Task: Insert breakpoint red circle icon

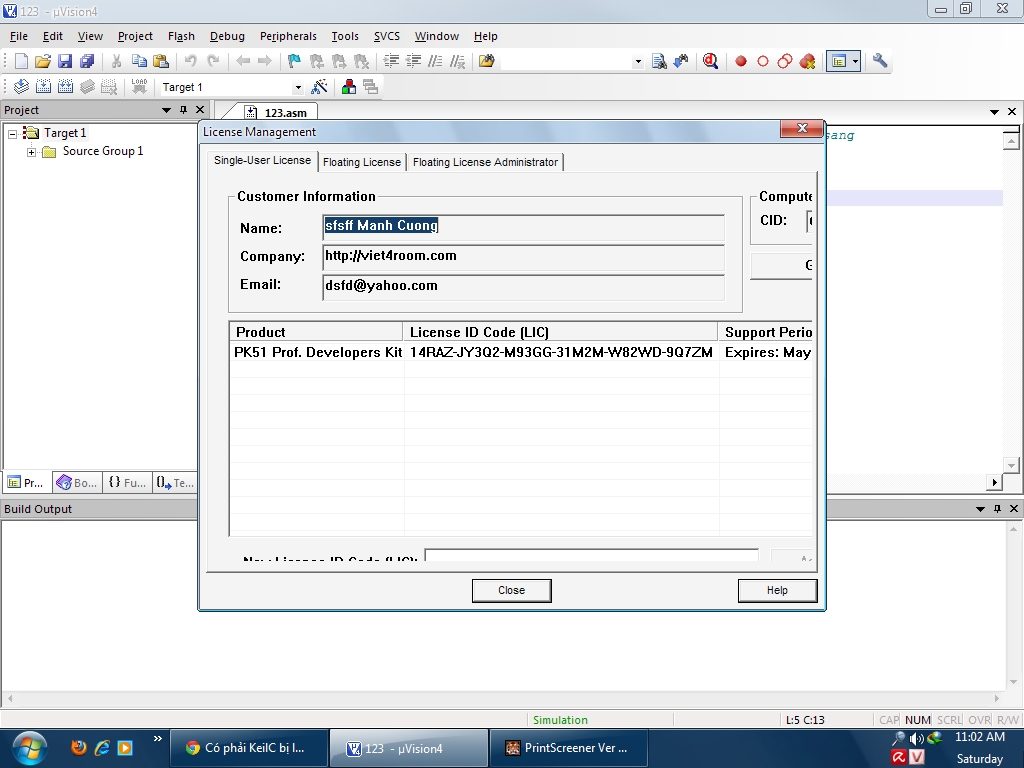Action: pos(741,61)
